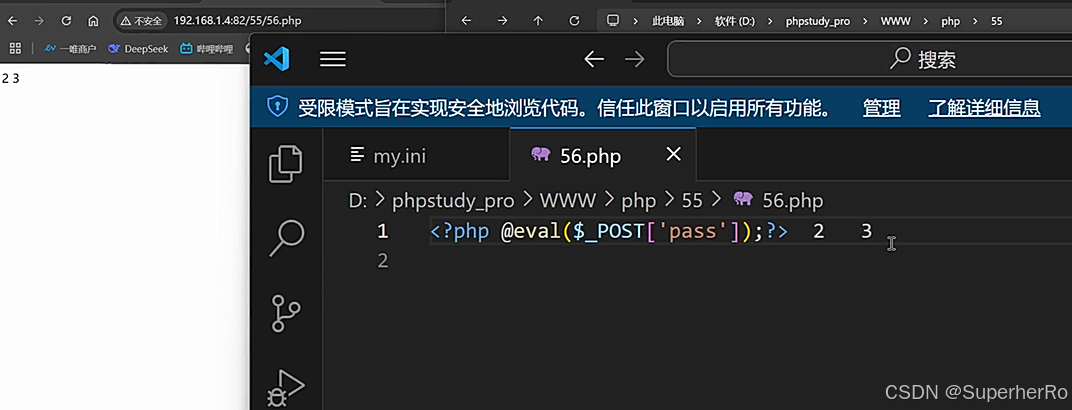This screenshot has height=410, width=1072.
Task: Click the VS Code search command center box
Action: pos(869,59)
